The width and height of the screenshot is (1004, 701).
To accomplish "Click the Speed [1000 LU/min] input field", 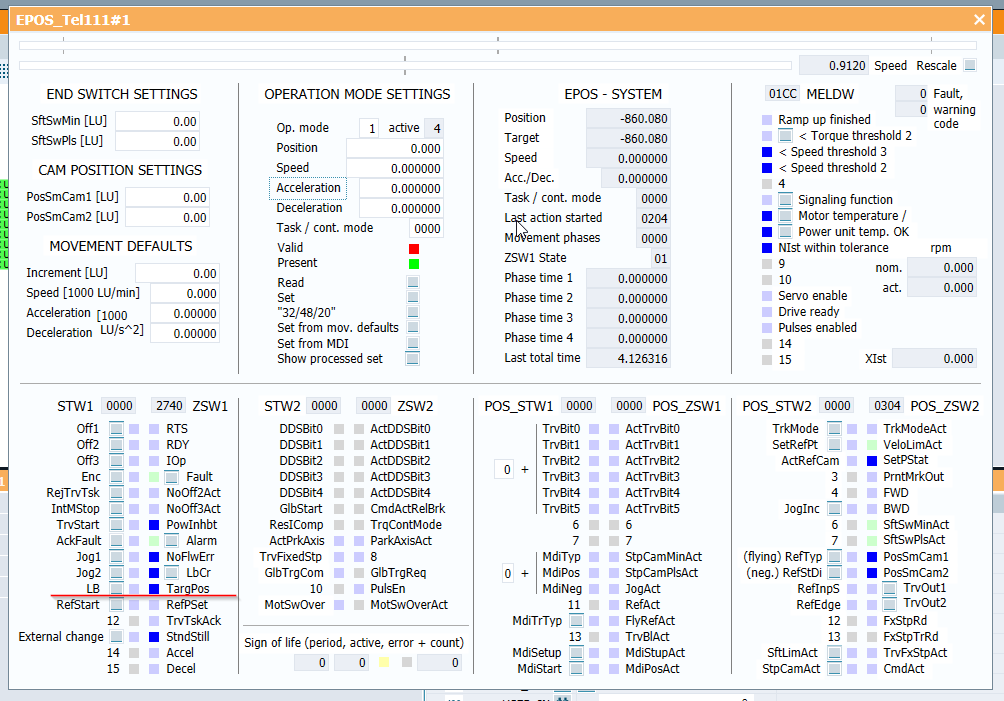I will coord(185,293).
